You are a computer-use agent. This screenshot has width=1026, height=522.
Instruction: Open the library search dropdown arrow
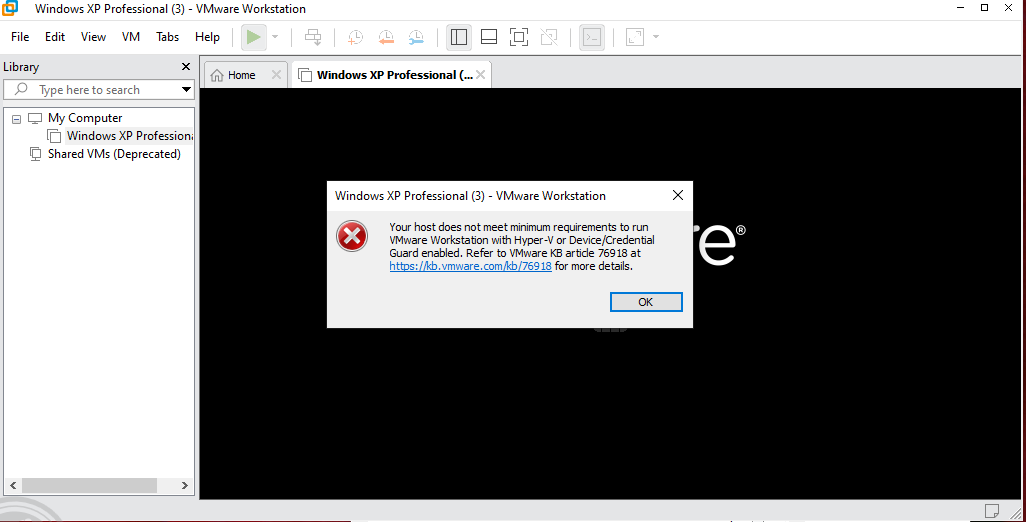(x=186, y=90)
